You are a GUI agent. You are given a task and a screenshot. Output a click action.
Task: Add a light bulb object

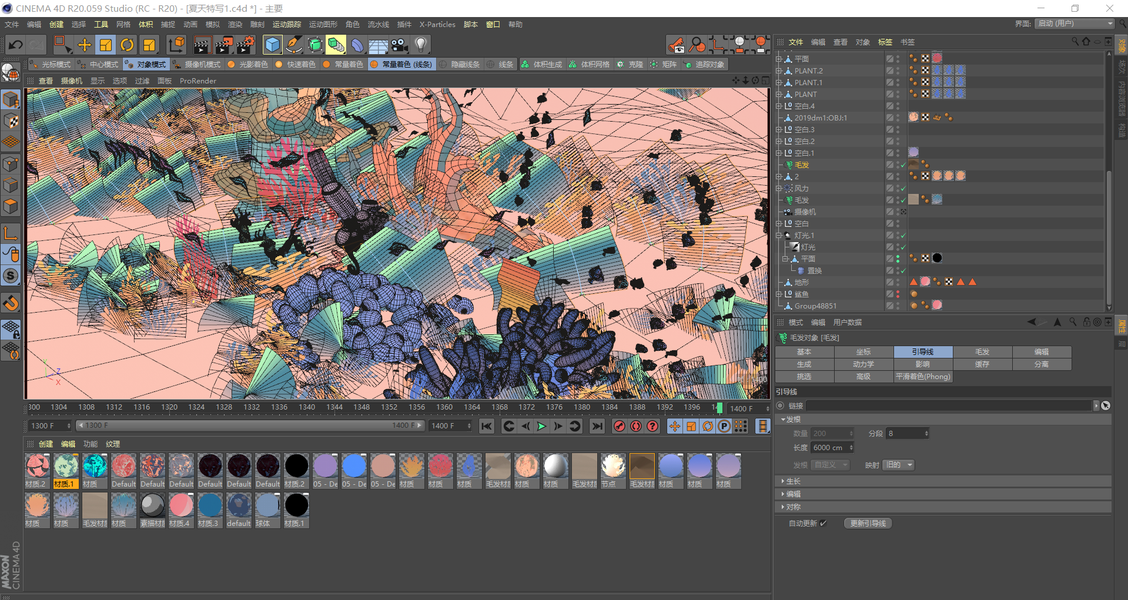coord(421,45)
